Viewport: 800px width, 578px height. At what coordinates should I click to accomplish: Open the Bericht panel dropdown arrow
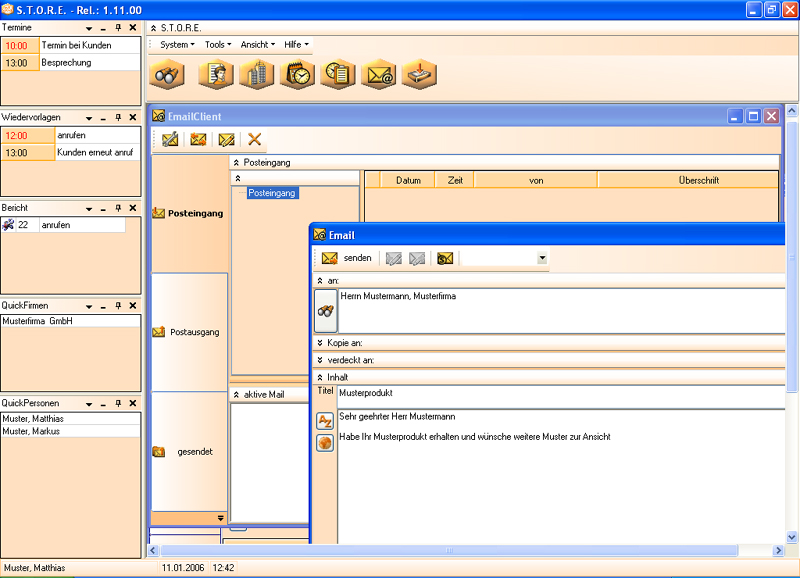pyautogui.click(x=89, y=209)
